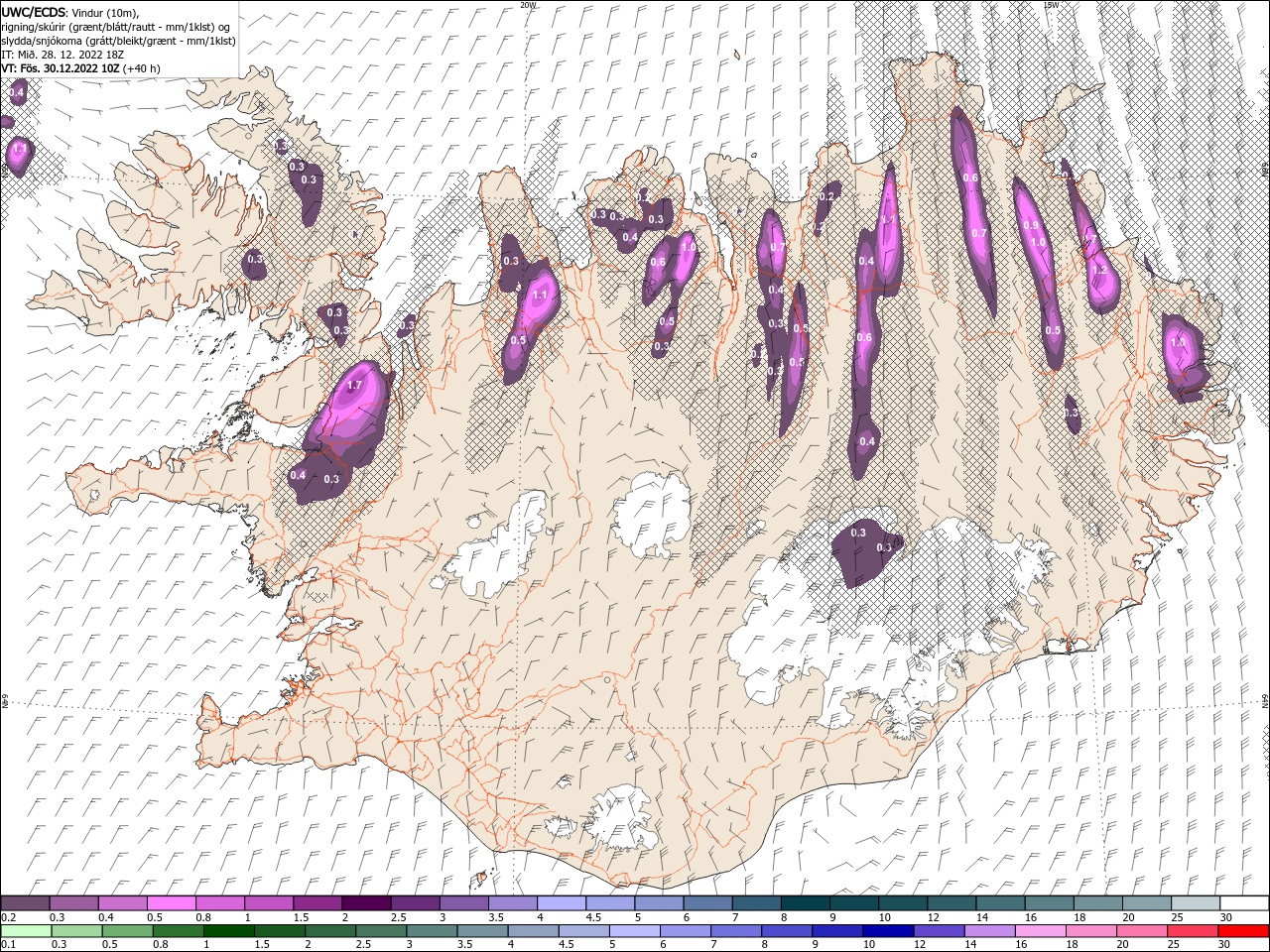Click the 'slydda/snjókoma' legend description line
1270x952 pixels.
118,41
